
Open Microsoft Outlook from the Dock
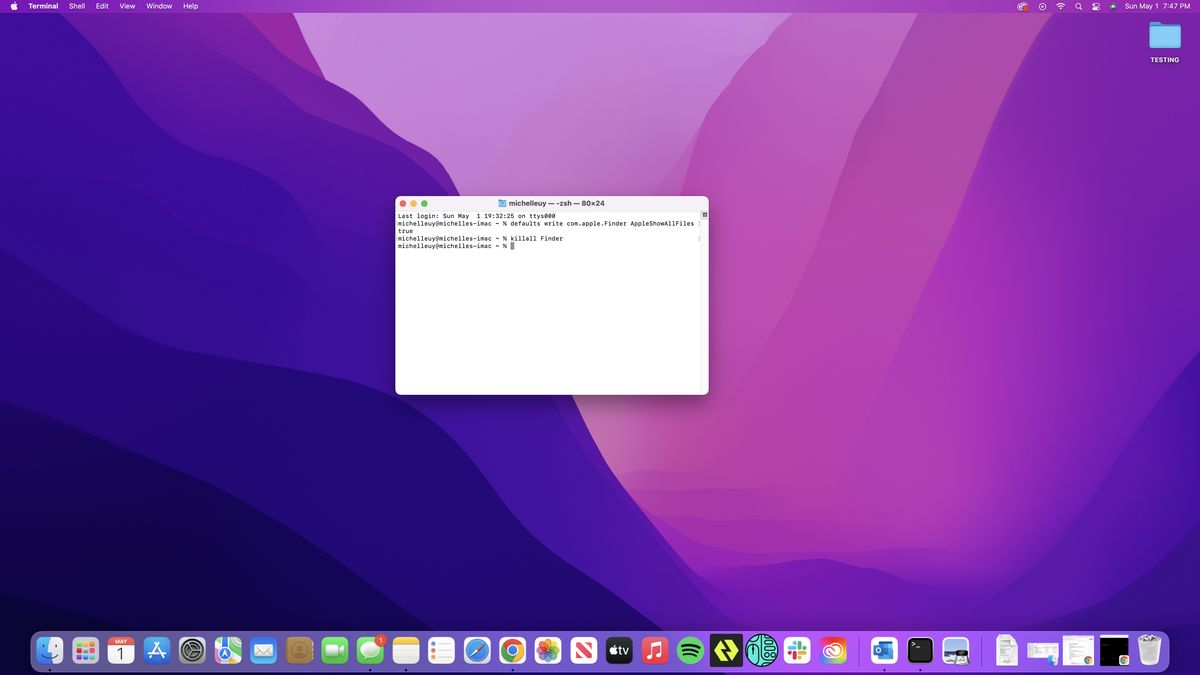(882, 650)
